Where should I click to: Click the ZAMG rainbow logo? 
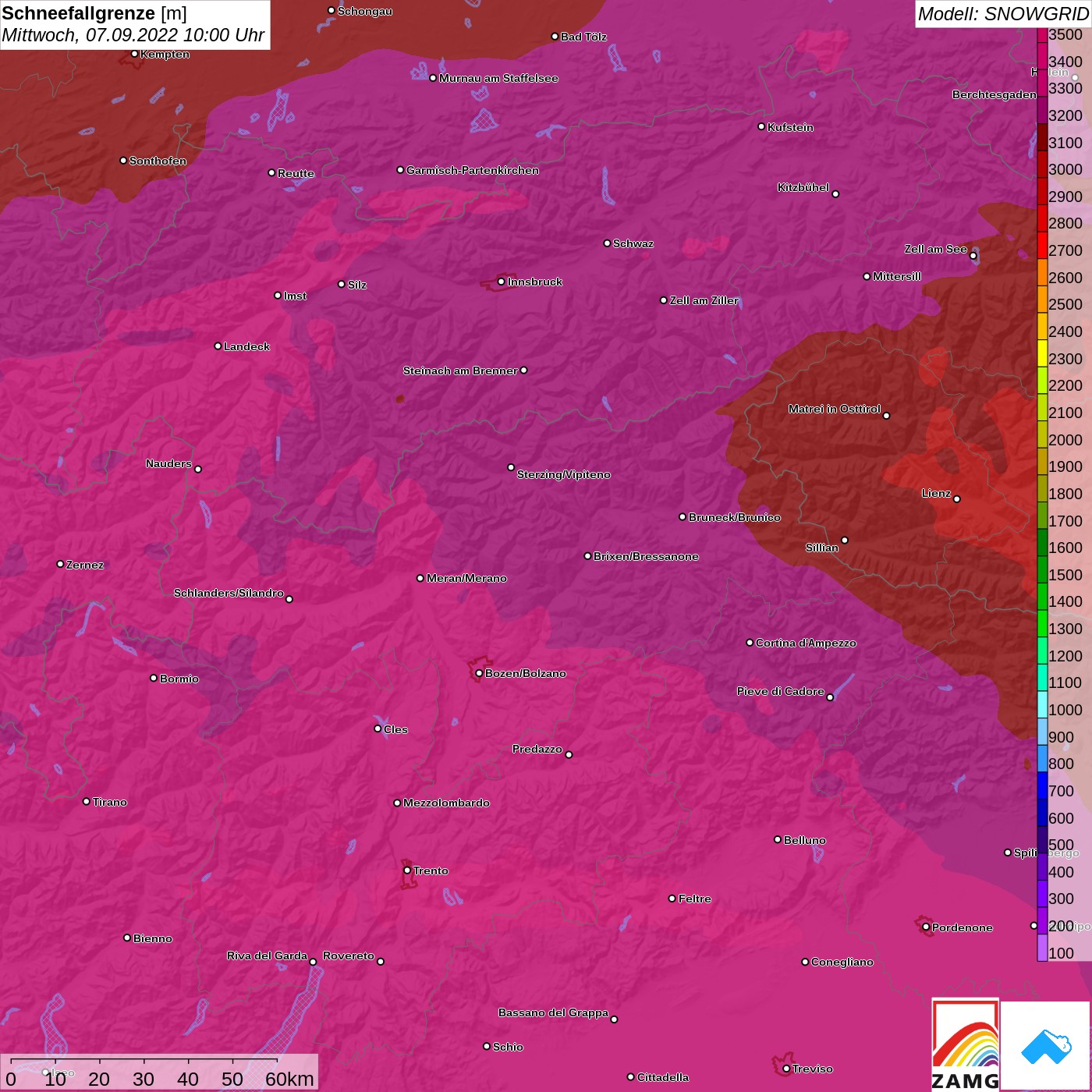point(965,1045)
